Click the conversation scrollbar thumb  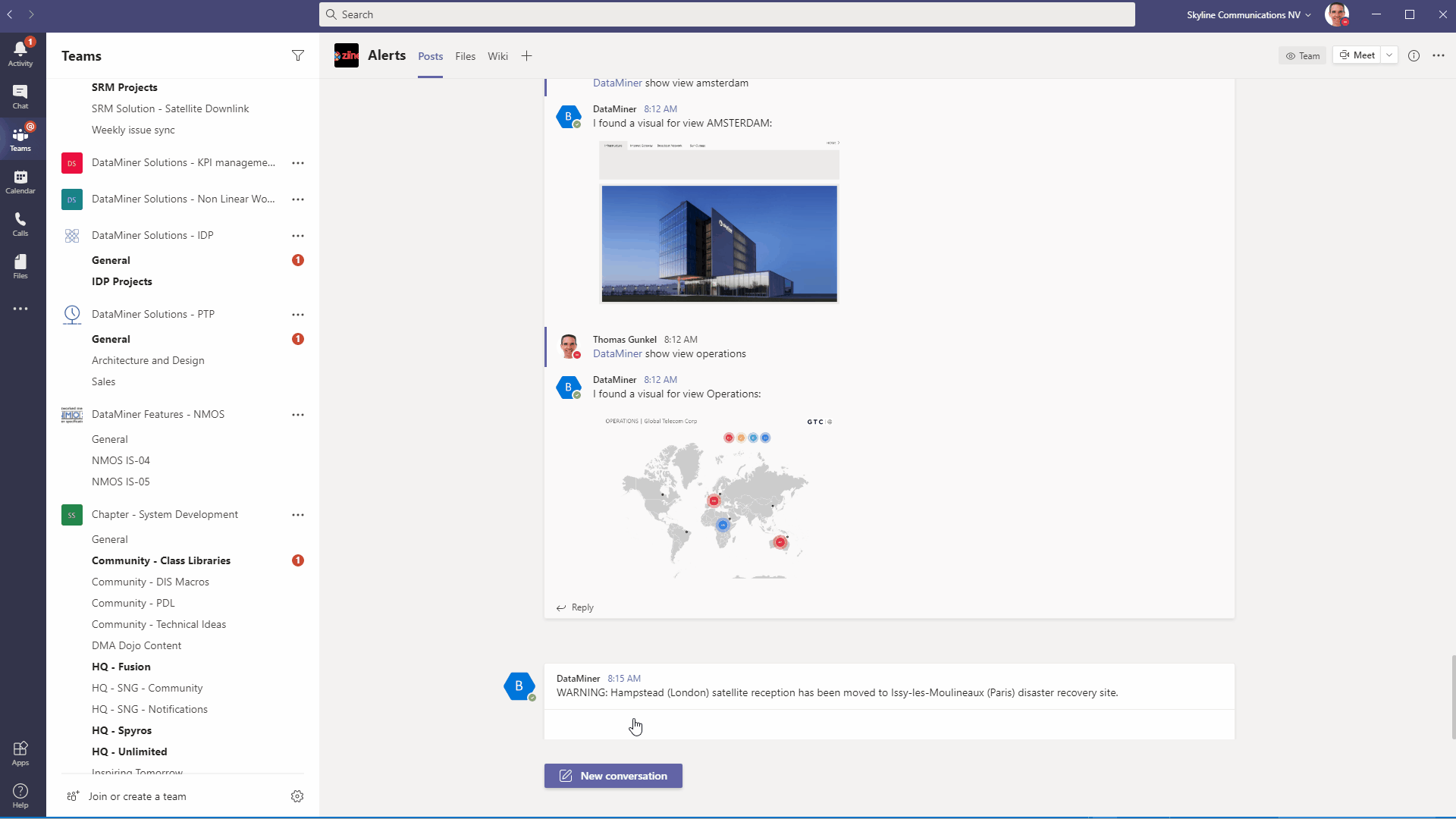(1453, 697)
